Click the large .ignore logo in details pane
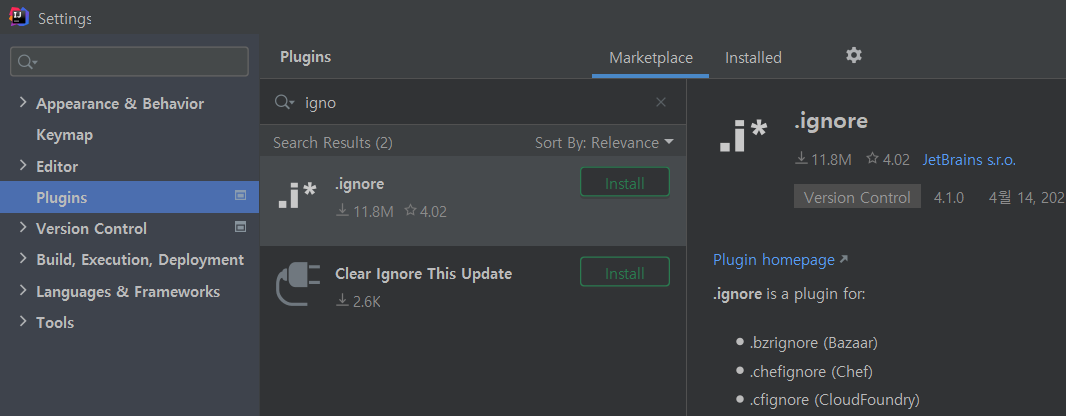 pos(742,135)
